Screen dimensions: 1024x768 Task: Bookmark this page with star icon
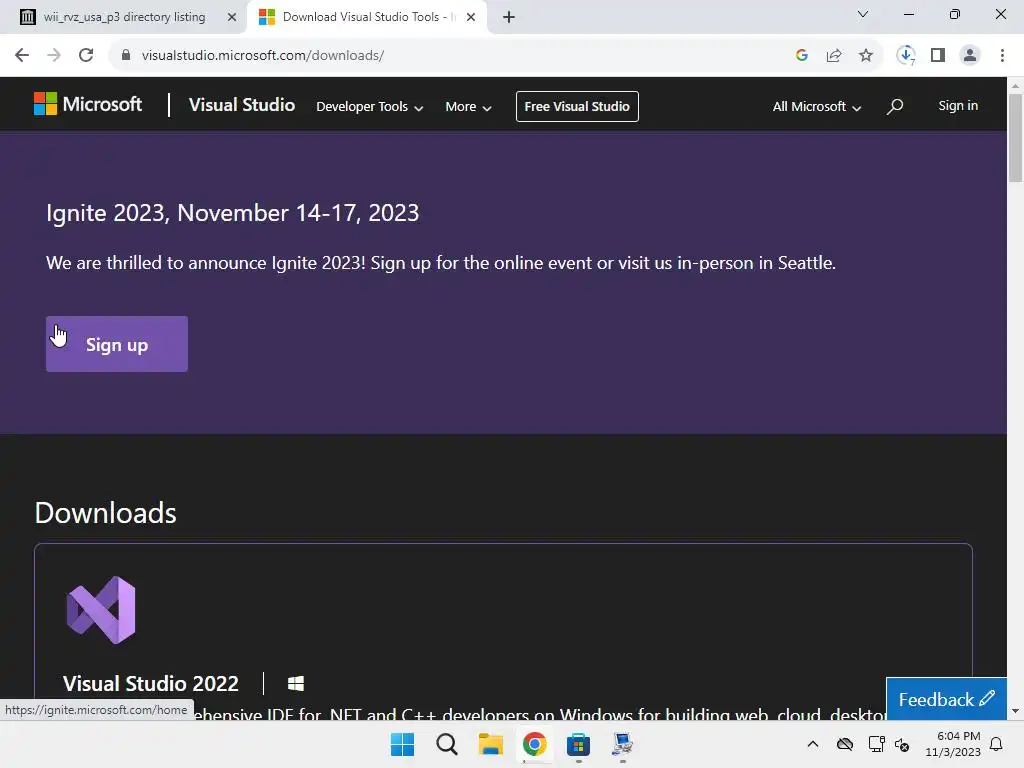(x=866, y=56)
